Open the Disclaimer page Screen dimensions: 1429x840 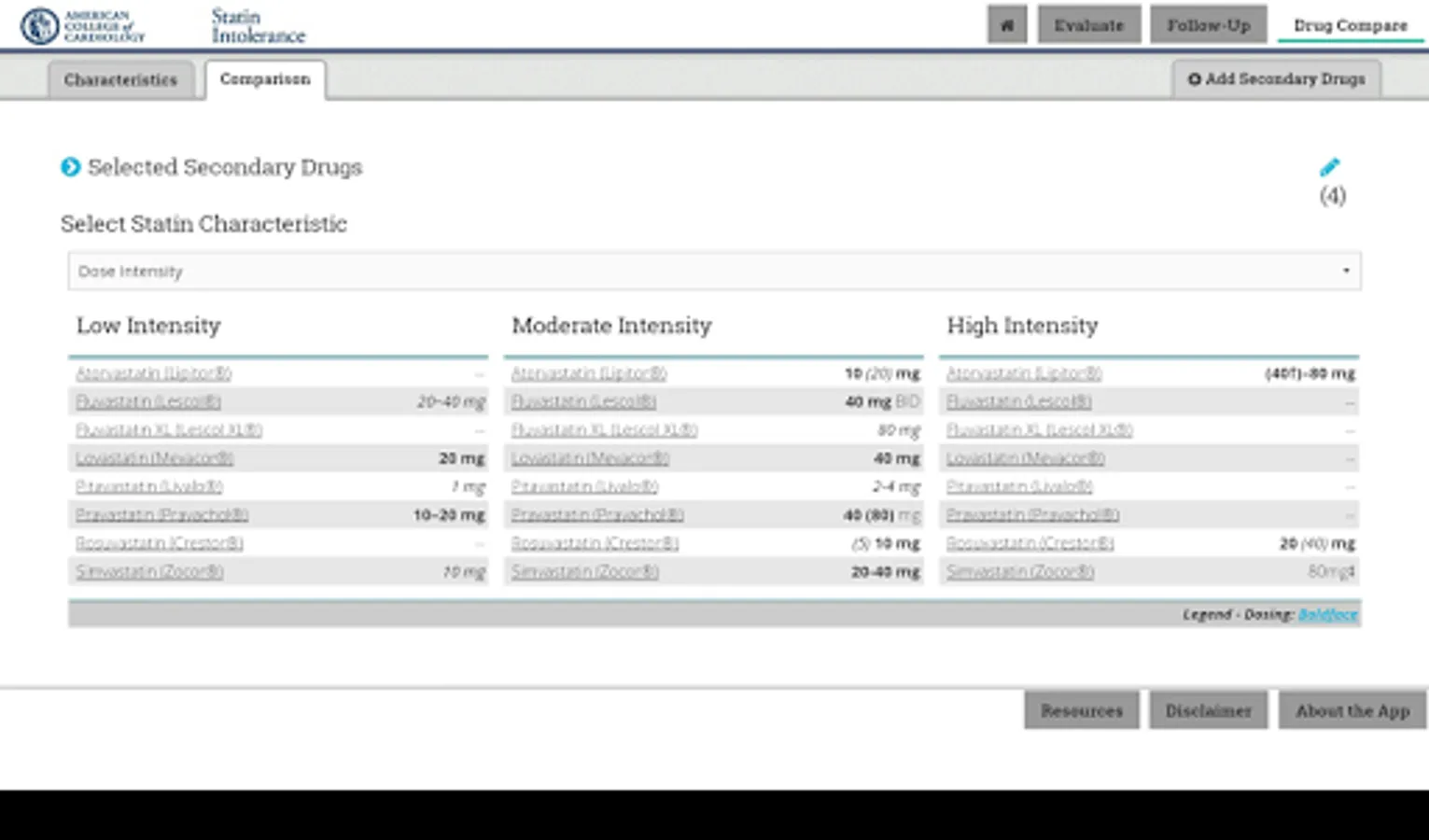1208,710
